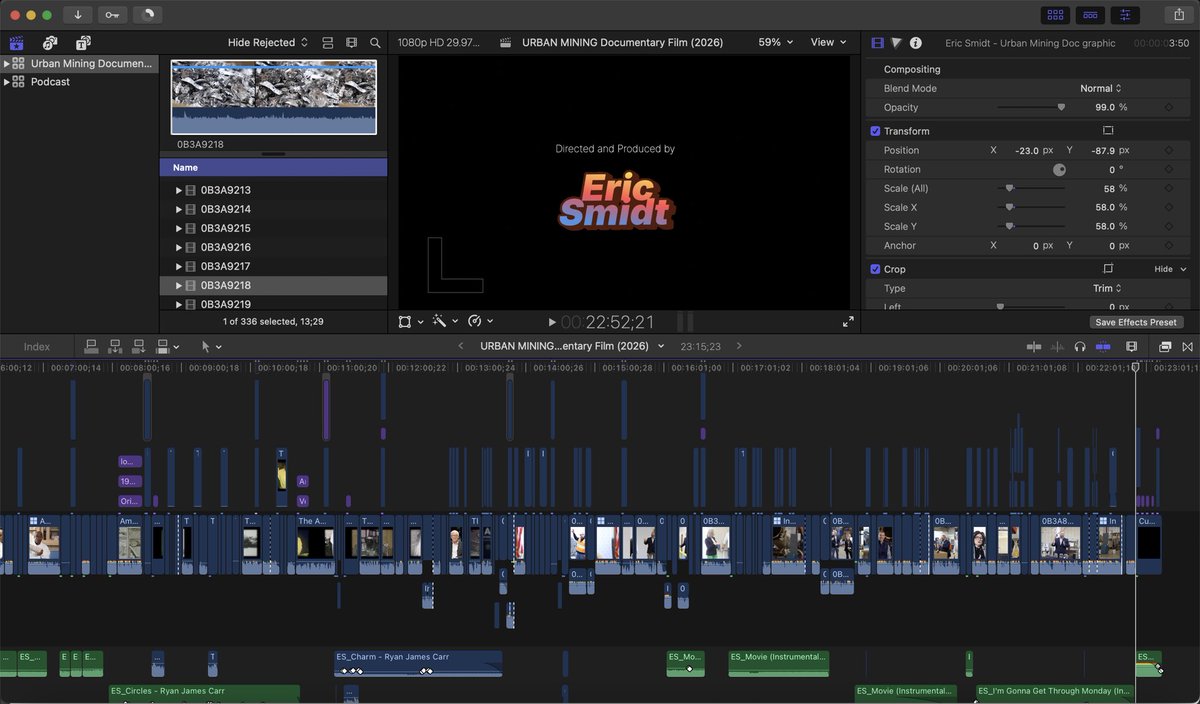Image resolution: width=1200 pixels, height=704 pixels.
Task: Open the timeline Index
Action: point(37,347)
